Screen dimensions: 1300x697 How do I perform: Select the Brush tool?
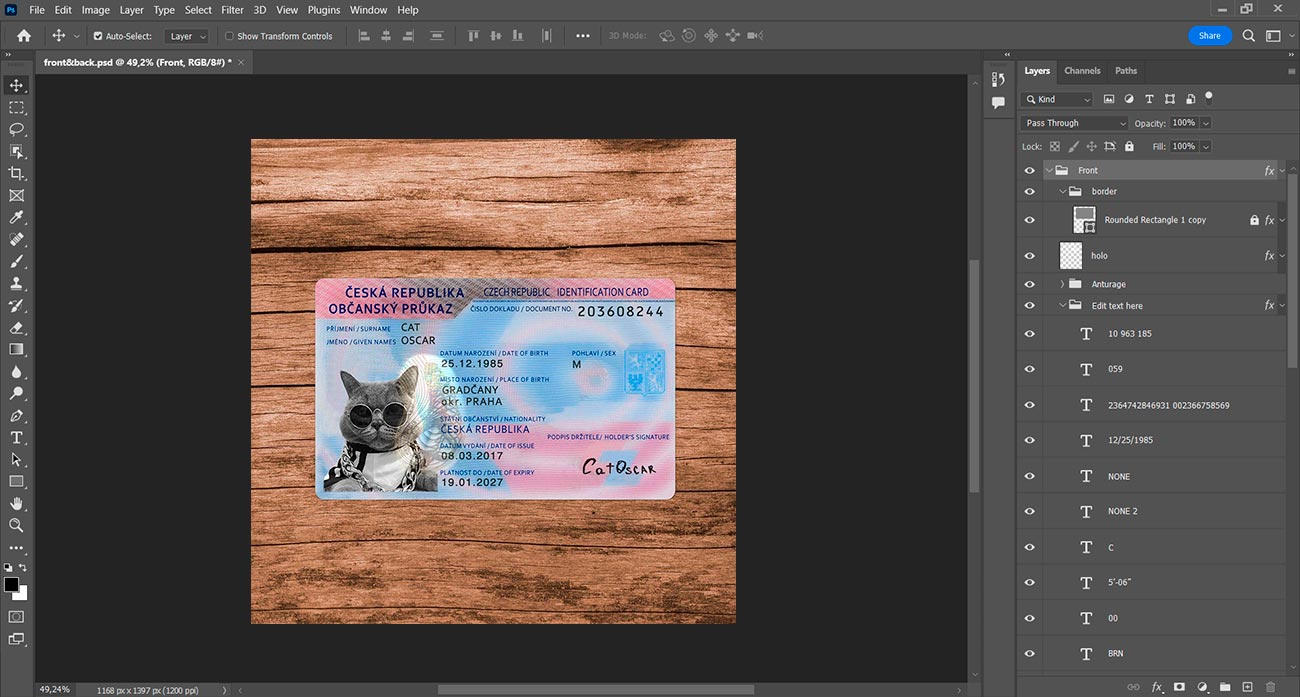[16, 261]
